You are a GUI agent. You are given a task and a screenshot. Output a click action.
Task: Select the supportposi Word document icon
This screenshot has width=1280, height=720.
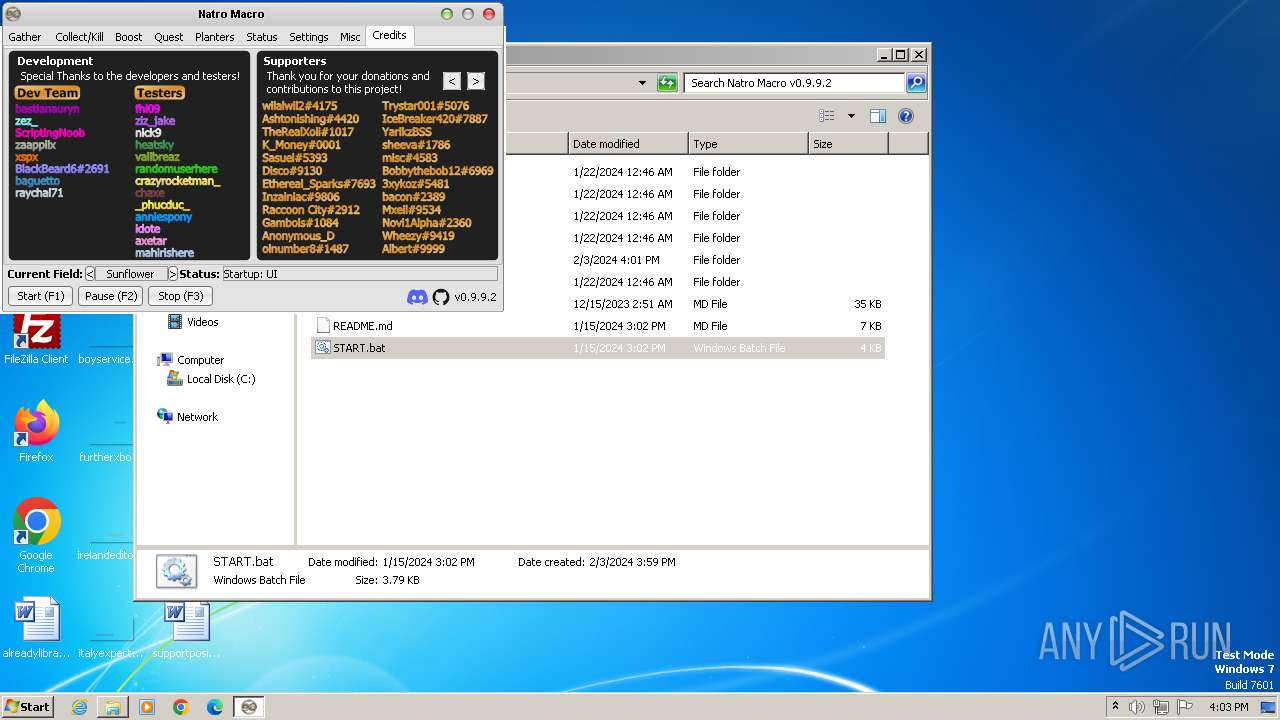186,628
